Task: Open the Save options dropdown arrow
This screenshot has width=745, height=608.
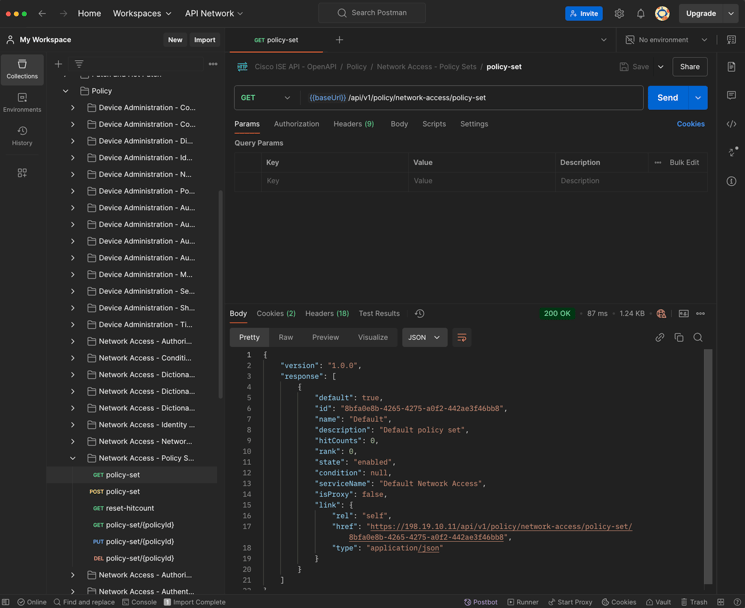Action: coord(660,67)
